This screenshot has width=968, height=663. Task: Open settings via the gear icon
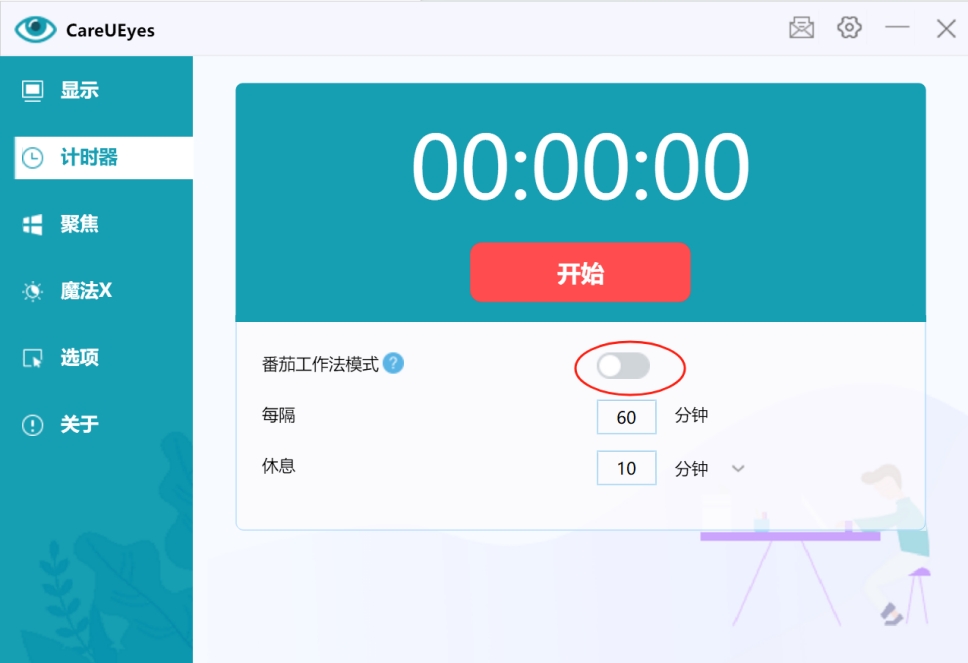(849, 27)
